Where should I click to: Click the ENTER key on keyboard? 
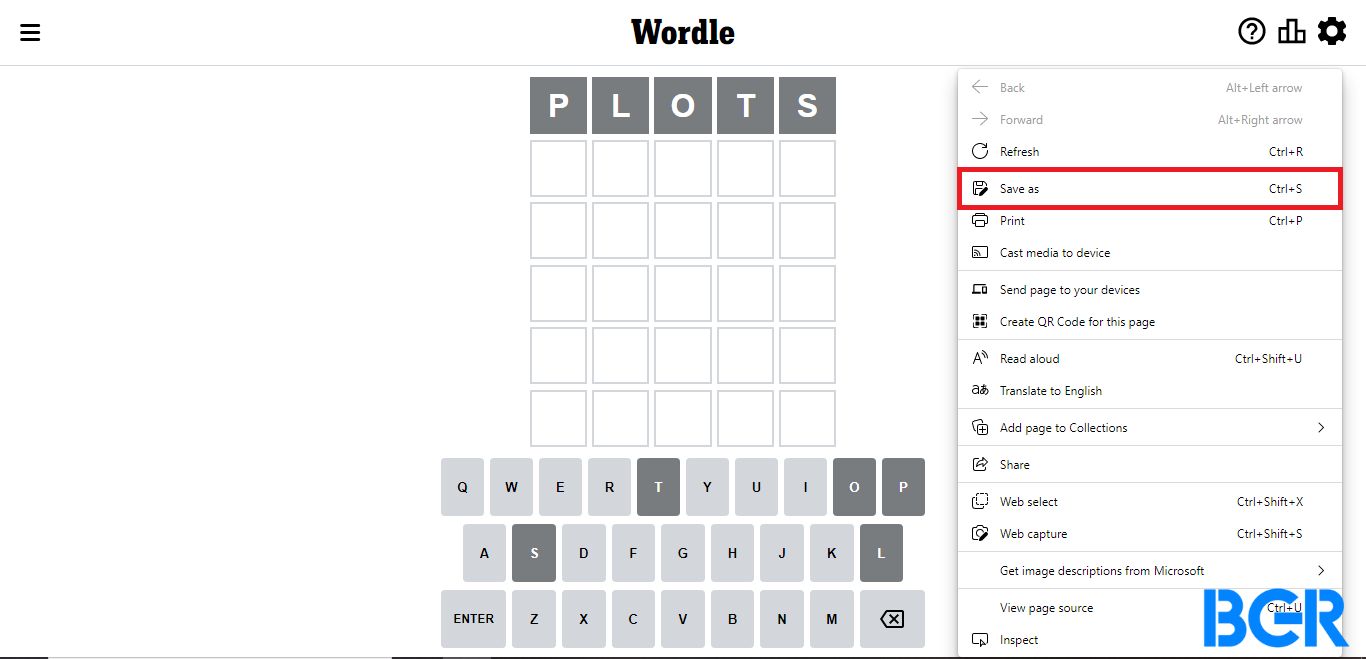pyautogui.click(x=474, y=619)
